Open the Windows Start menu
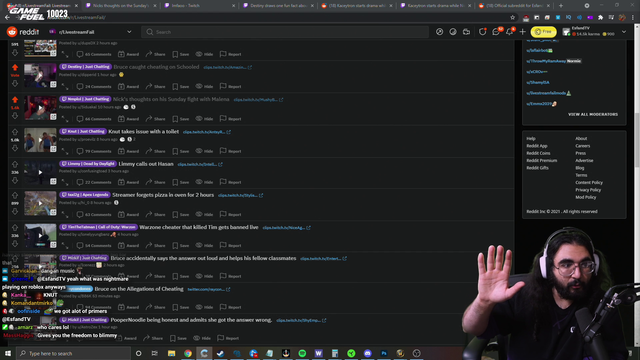 [x=8, y=353]
